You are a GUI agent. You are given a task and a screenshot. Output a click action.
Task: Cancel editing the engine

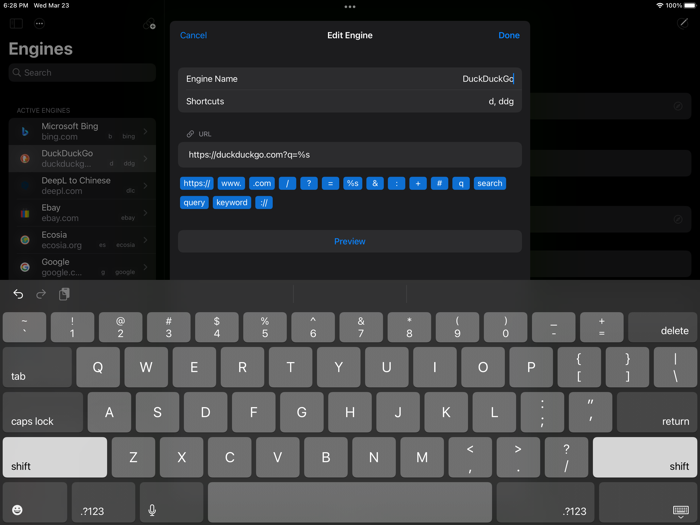tap(193, 35)
